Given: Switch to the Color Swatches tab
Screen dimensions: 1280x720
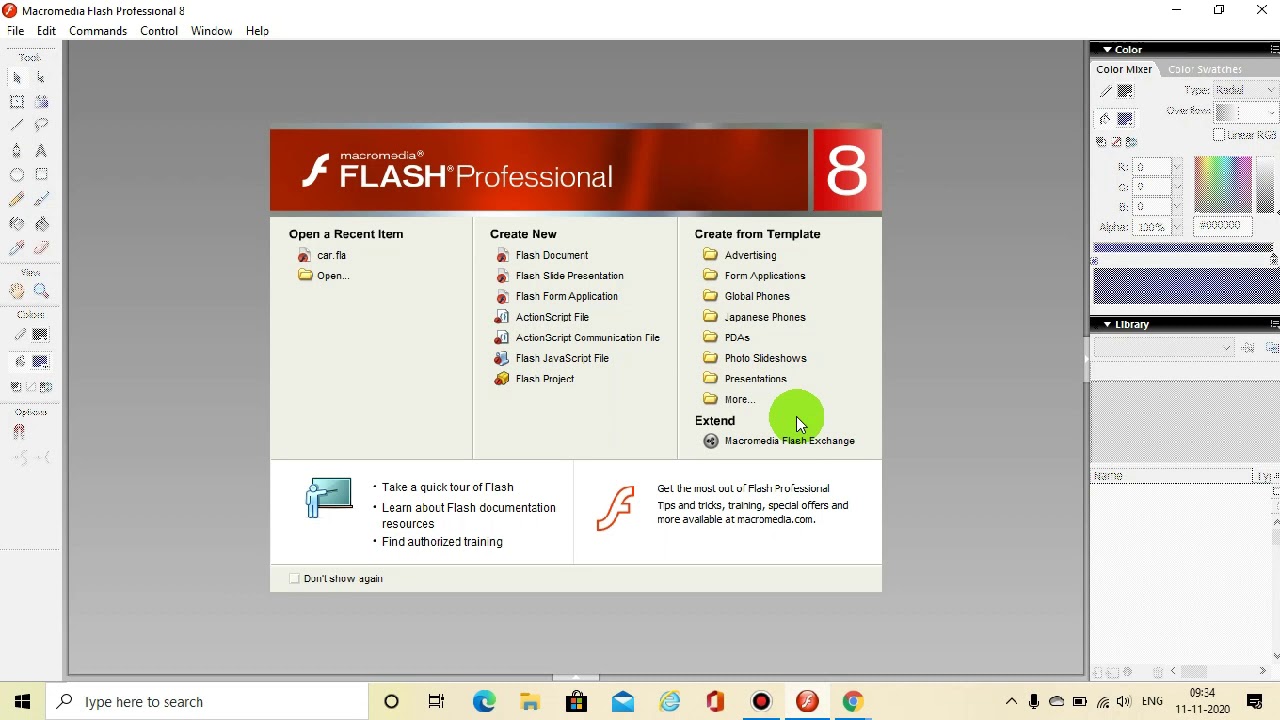Looking at the screenshot, I should point(1205,69).
